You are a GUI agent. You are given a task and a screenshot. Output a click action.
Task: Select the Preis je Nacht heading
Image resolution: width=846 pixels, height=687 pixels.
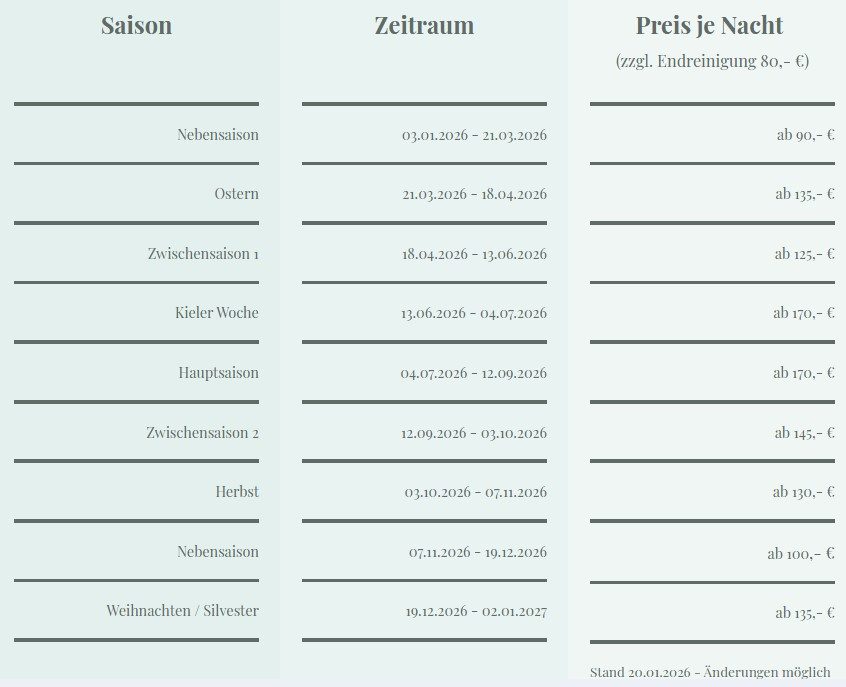(x=709, y=26)
